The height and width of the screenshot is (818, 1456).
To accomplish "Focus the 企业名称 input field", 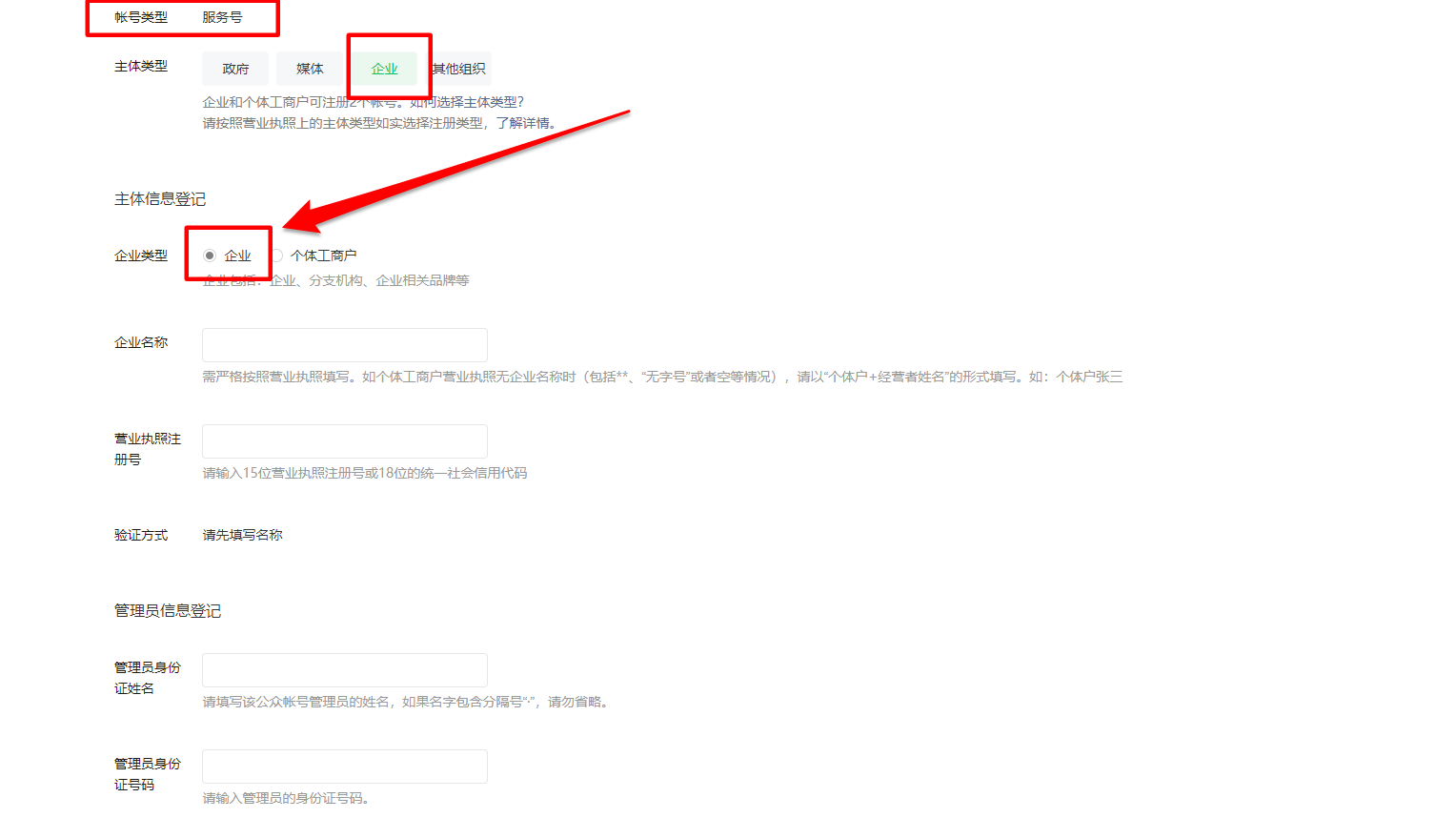I will [345, 345].
